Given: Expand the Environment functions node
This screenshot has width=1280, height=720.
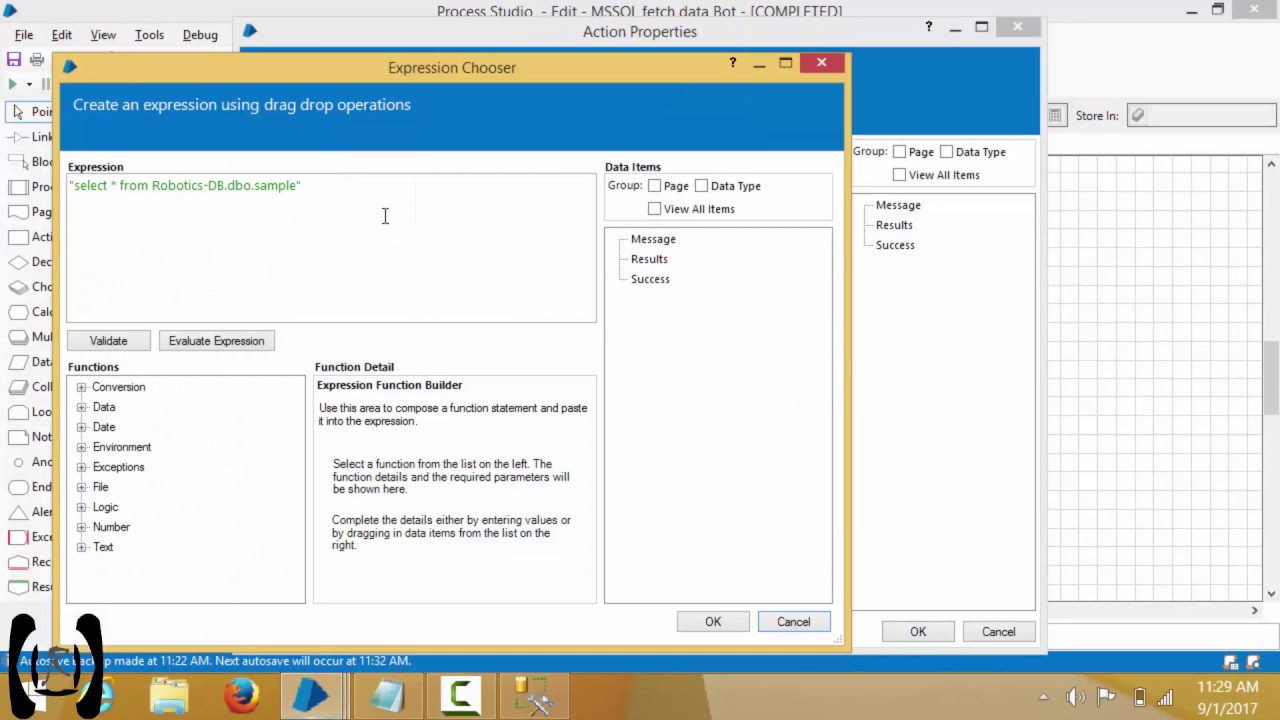Looking at the screenshot, I should point(82,447).
